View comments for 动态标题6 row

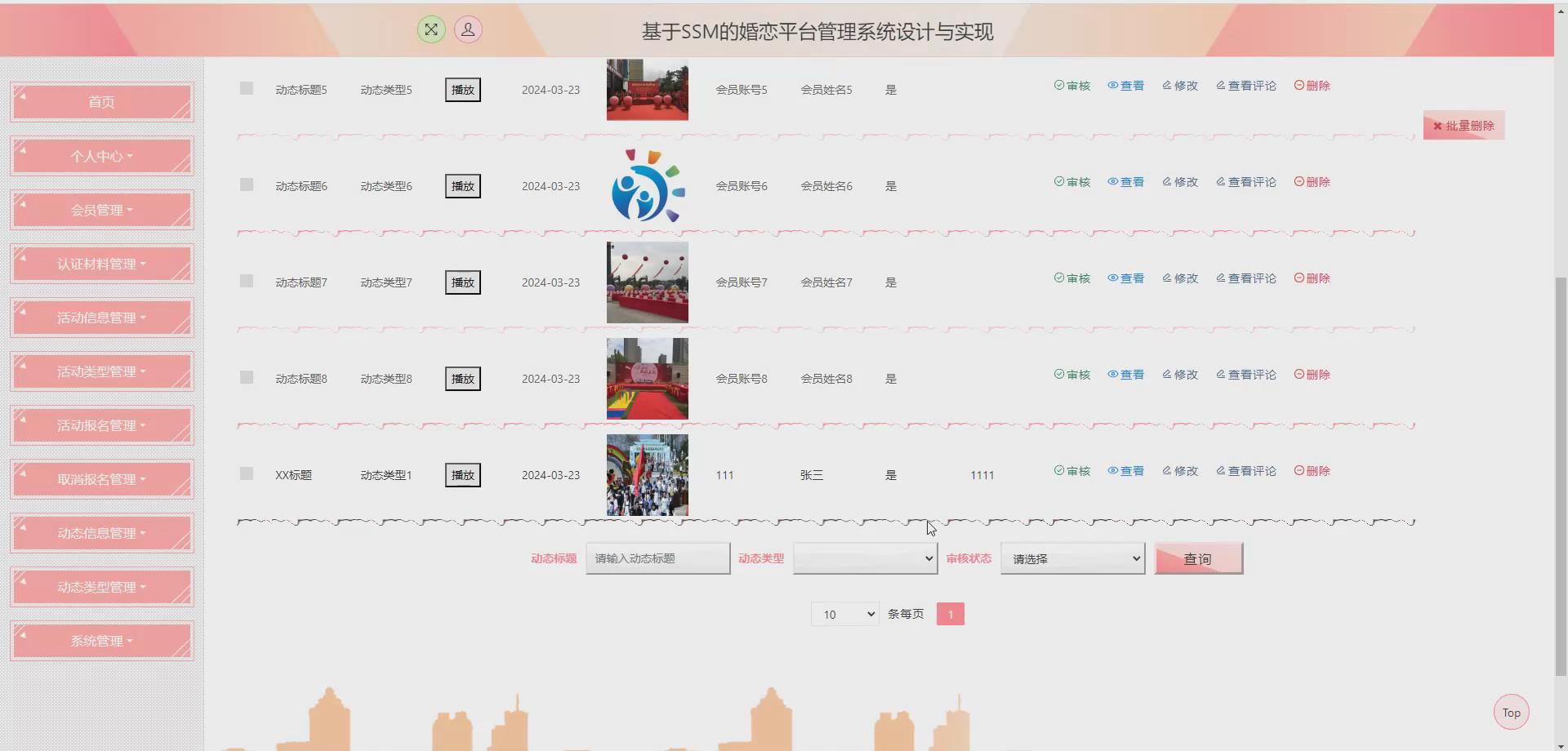[1246, 182]
